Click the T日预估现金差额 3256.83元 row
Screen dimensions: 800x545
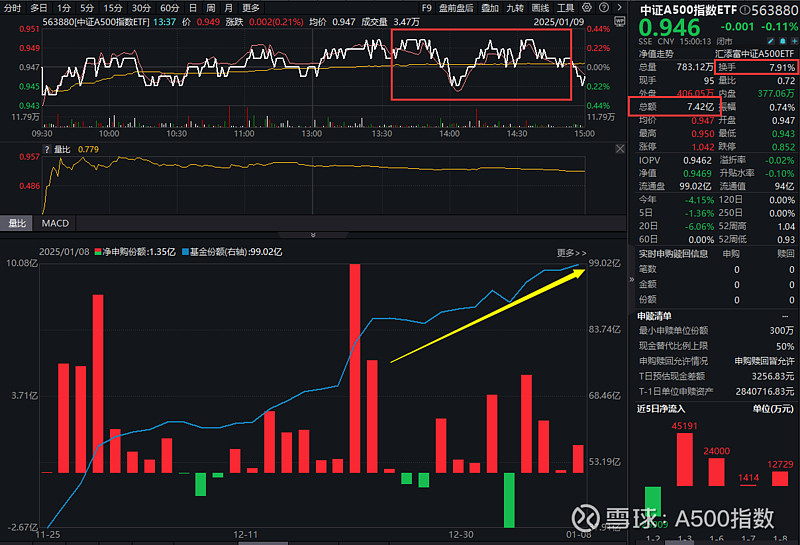716,376
